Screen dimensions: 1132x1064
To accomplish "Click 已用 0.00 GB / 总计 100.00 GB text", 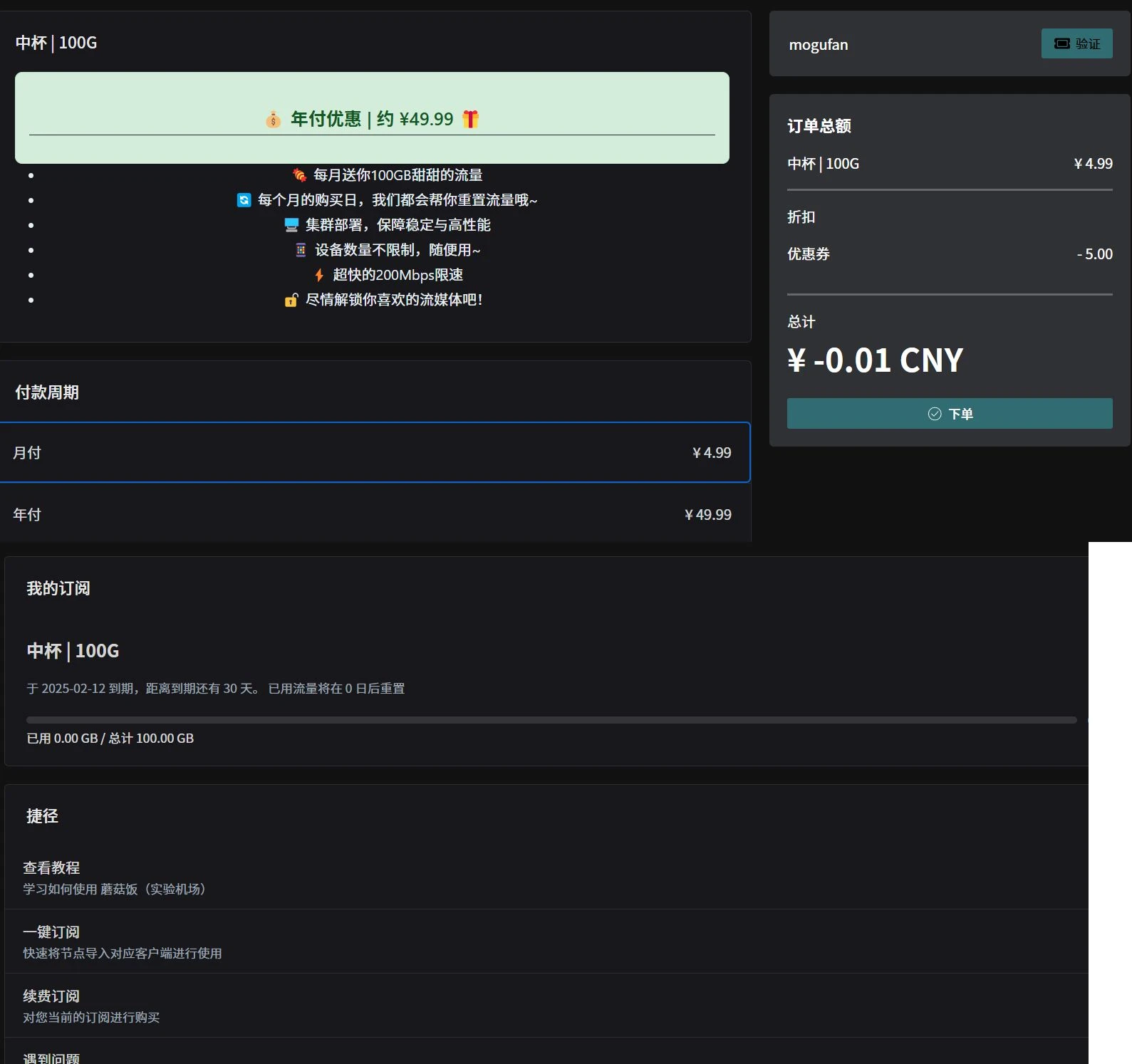I will point(110,739).
